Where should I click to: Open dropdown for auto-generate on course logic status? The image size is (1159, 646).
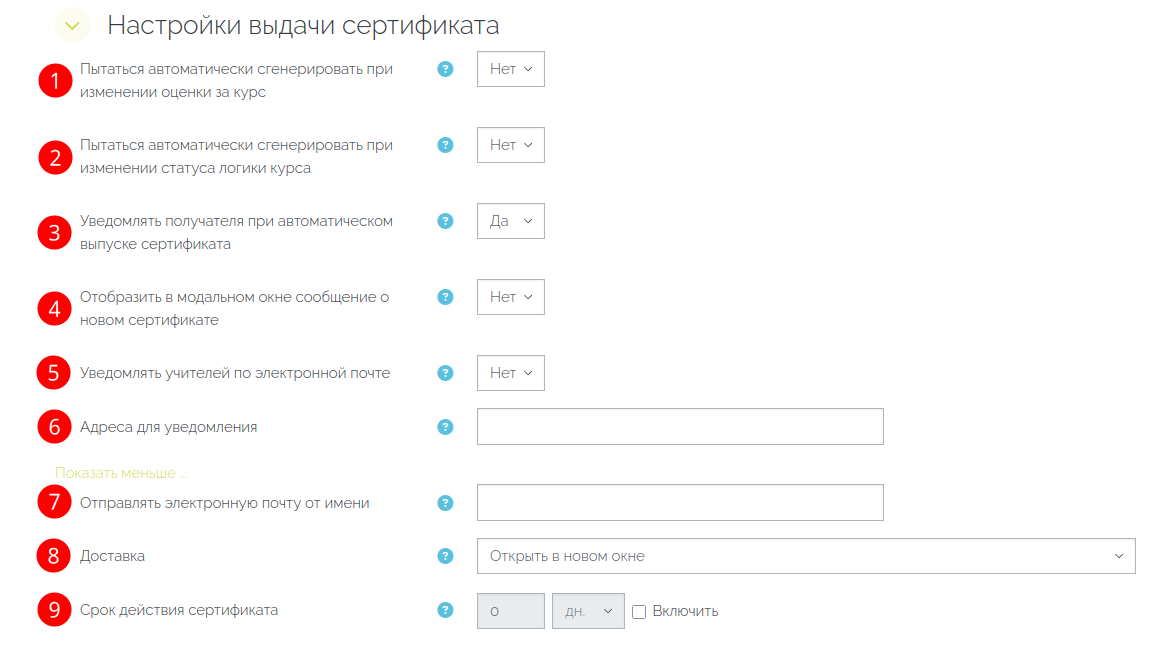click(x=510, y=145)
